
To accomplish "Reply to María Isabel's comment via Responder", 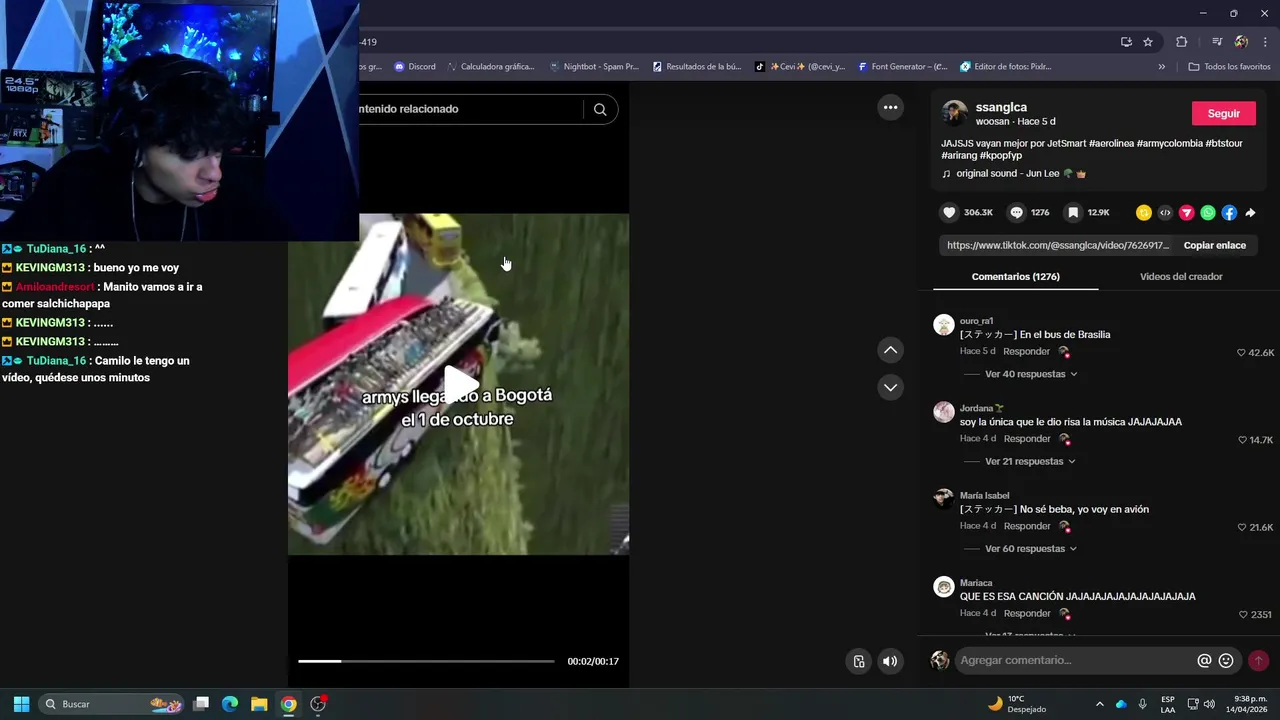I will [x=1027, y=526].
